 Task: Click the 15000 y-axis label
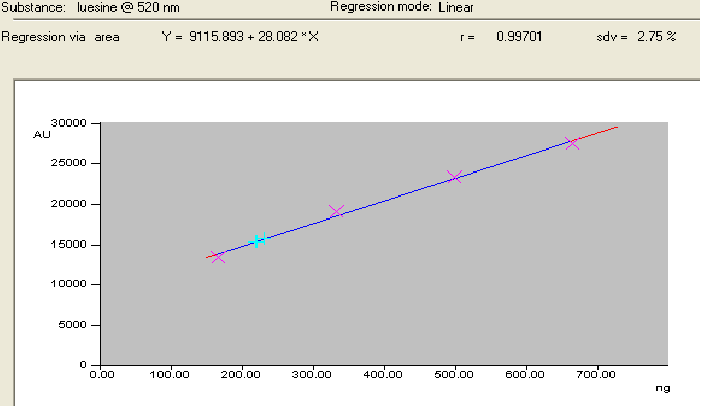point(68,244)
